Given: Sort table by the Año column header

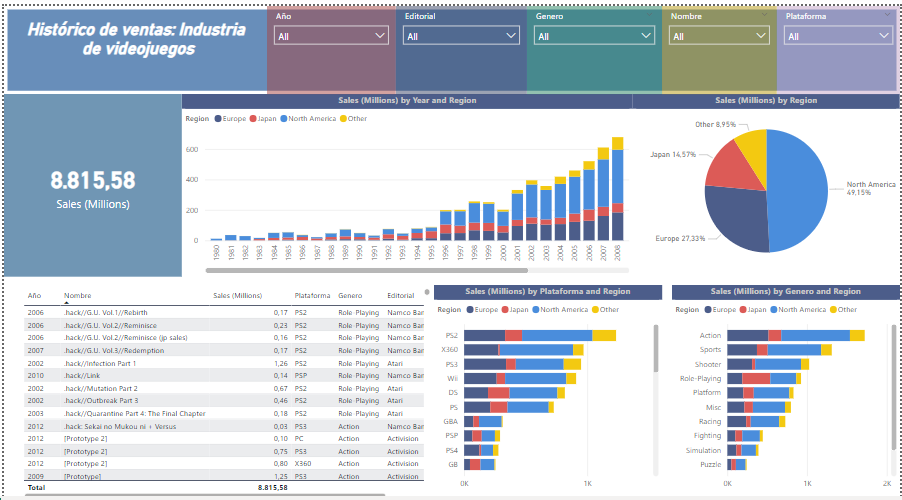Looking at the screenshot, I should (34, 296).
